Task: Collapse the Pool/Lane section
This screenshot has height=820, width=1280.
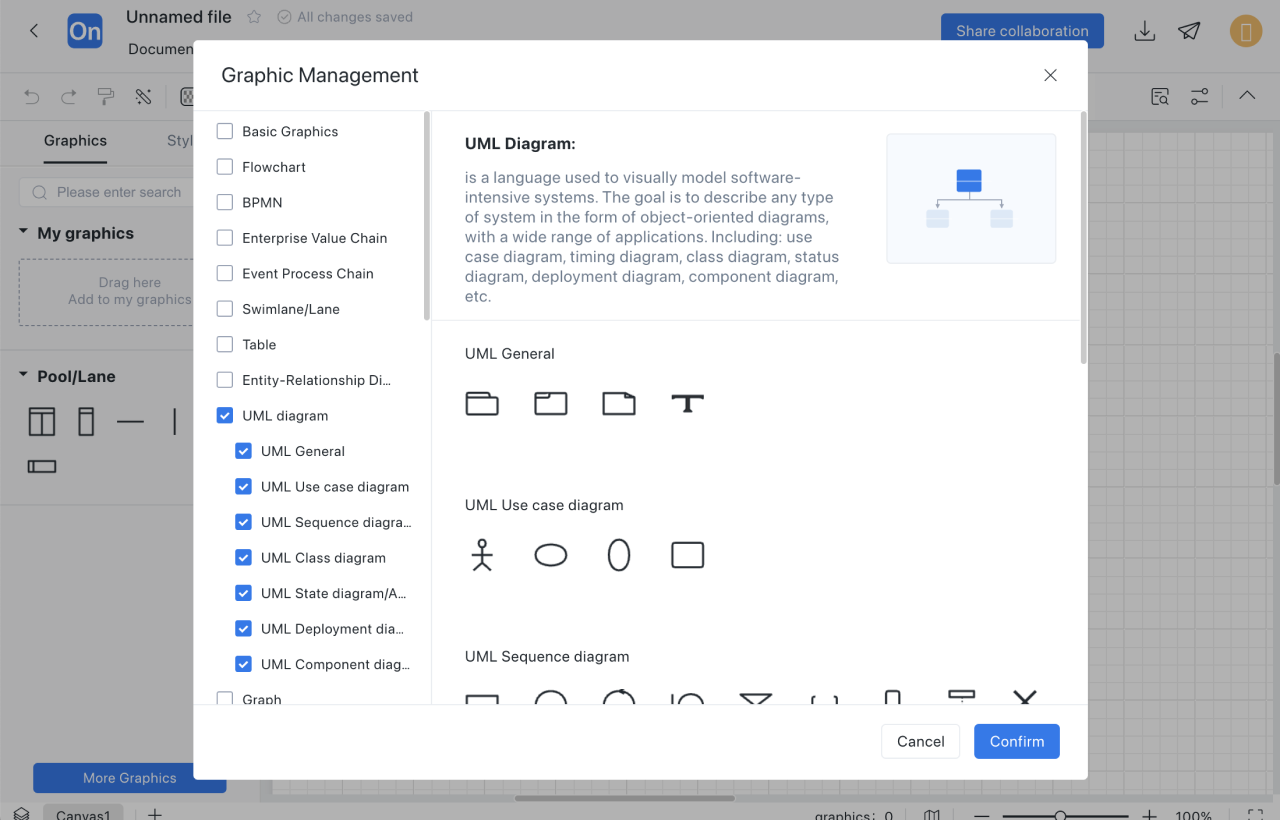Action: tap(23, 376)
